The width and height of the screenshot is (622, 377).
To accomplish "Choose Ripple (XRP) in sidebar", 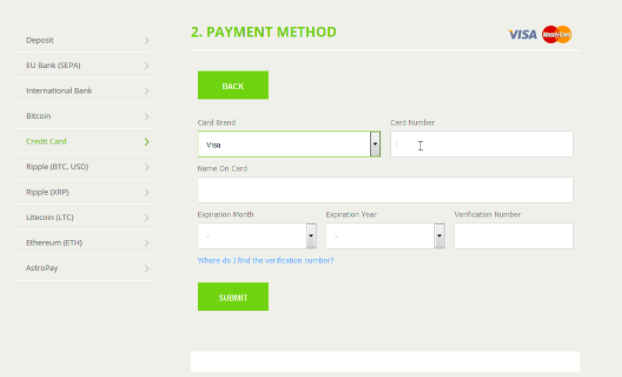I will 85,192.
